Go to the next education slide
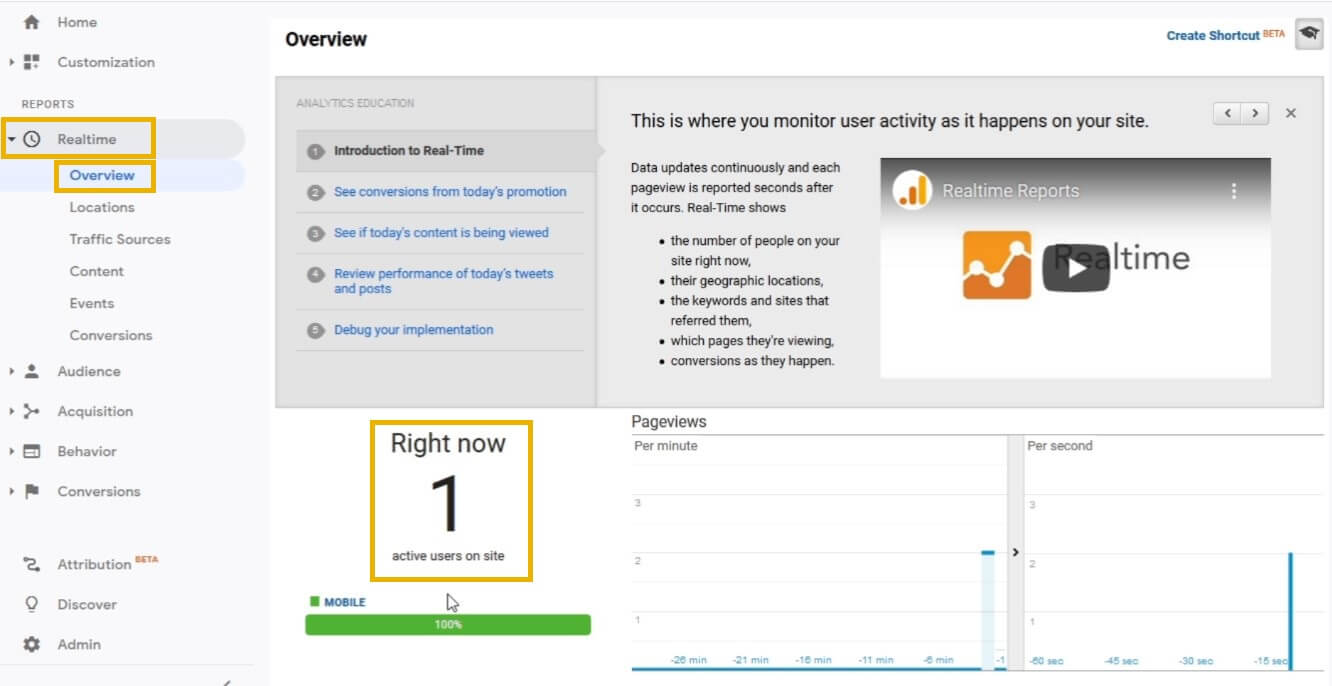 1255,113
